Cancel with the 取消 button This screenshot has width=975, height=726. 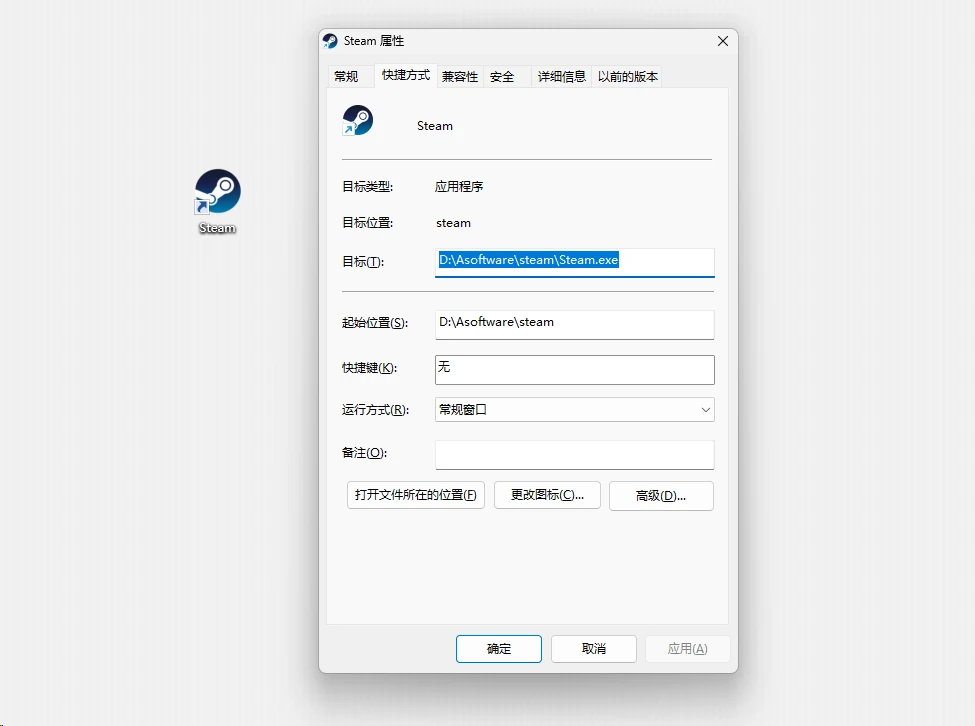click(x=594, y=649)
